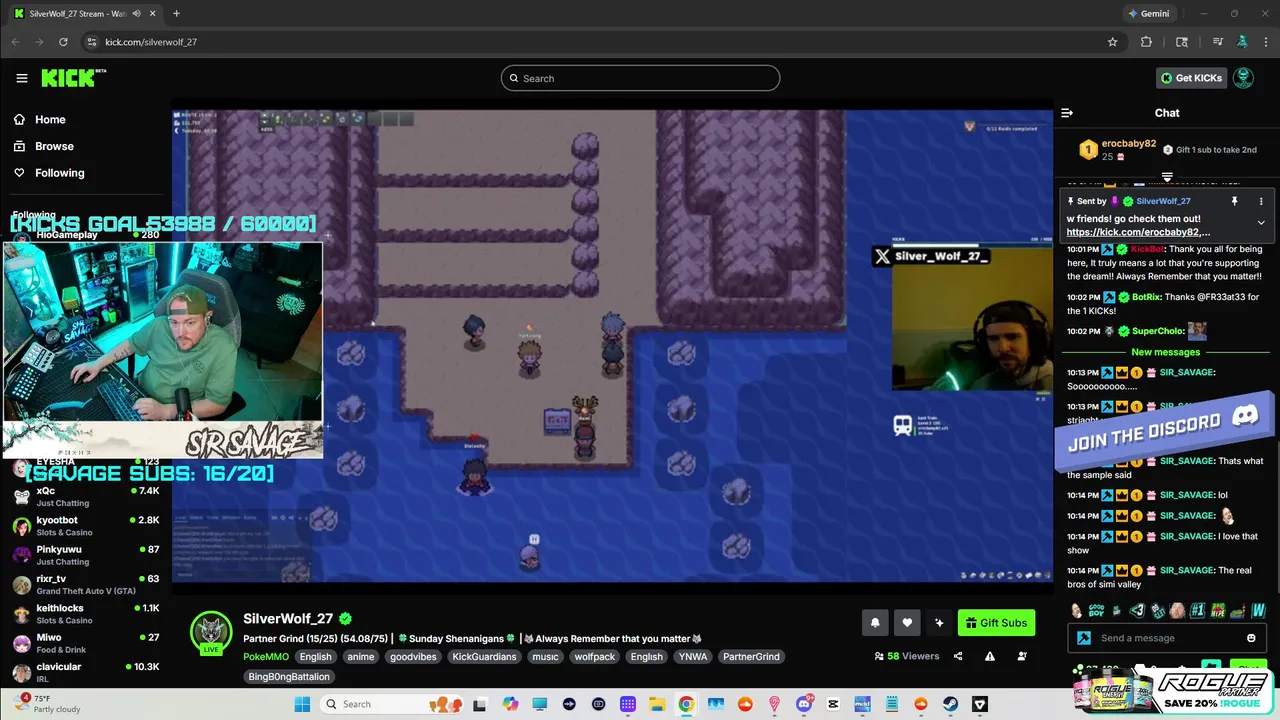The image size is (1280, 720).
Task: Click erocbaby82 top gifter name
Action: tap(1129, 143)
